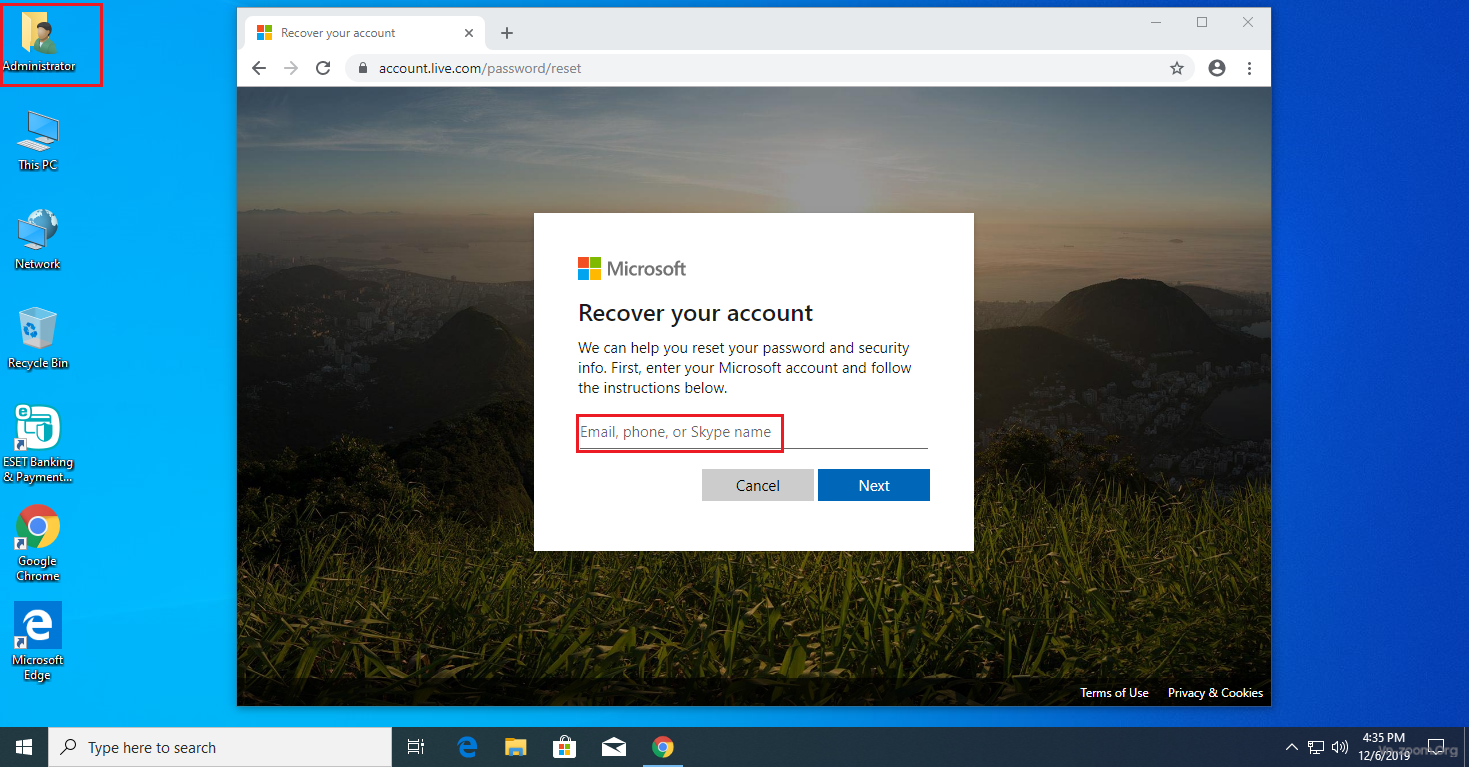The width and height of the screenshot is (1469, 767).
Task: Go back in Chrome
Action: coord(259,68)
